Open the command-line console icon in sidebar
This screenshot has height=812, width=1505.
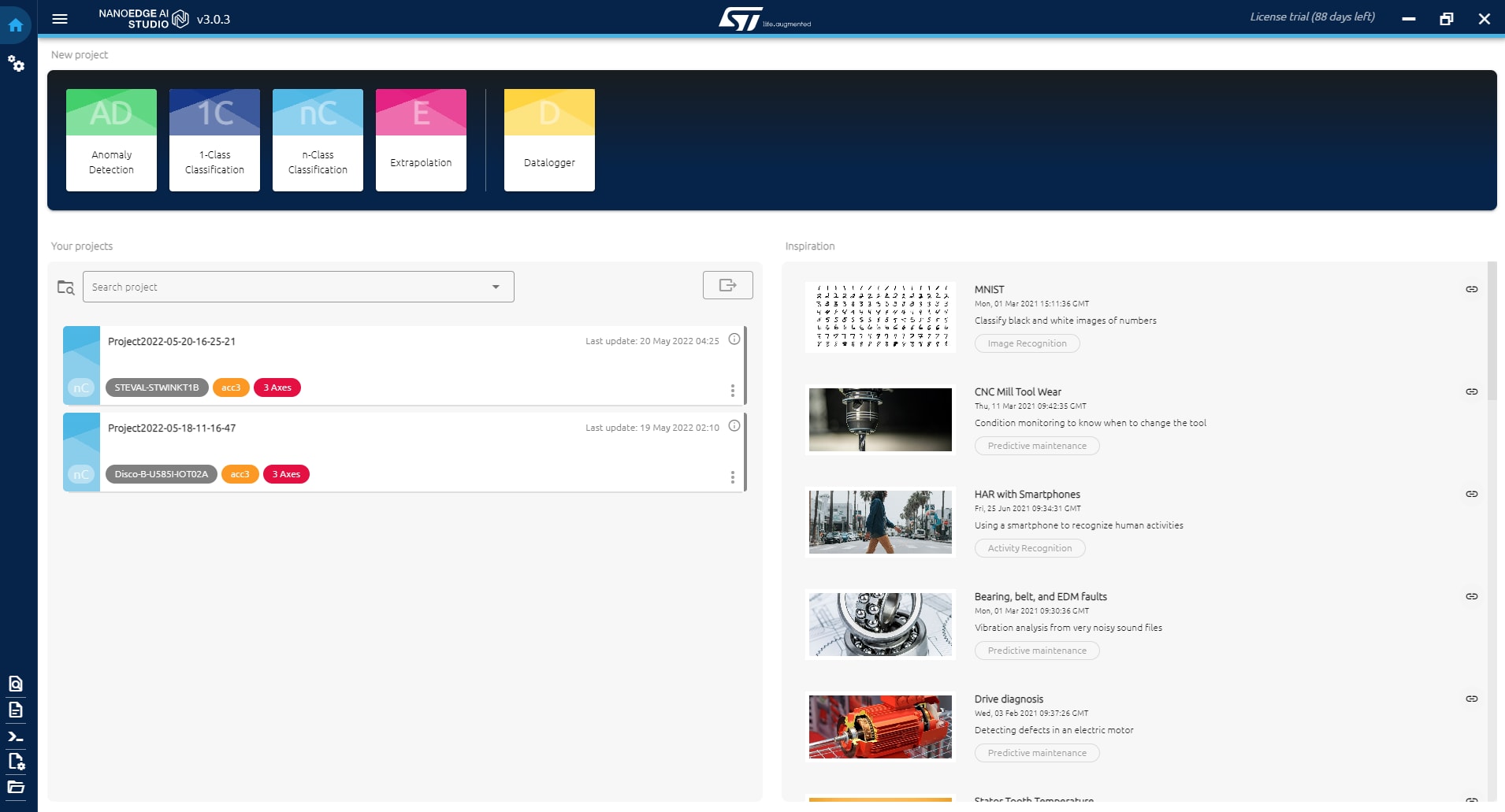coord(16,737)
